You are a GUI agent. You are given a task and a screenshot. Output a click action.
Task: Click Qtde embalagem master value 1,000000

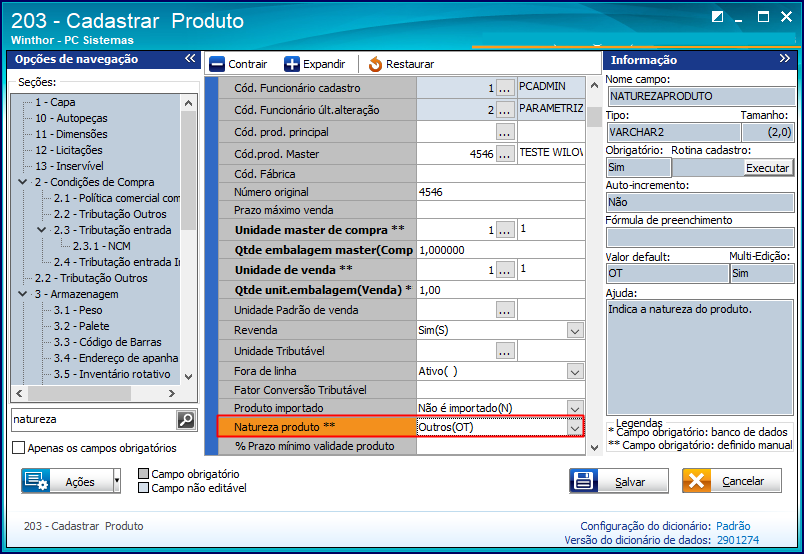(500, 250)
